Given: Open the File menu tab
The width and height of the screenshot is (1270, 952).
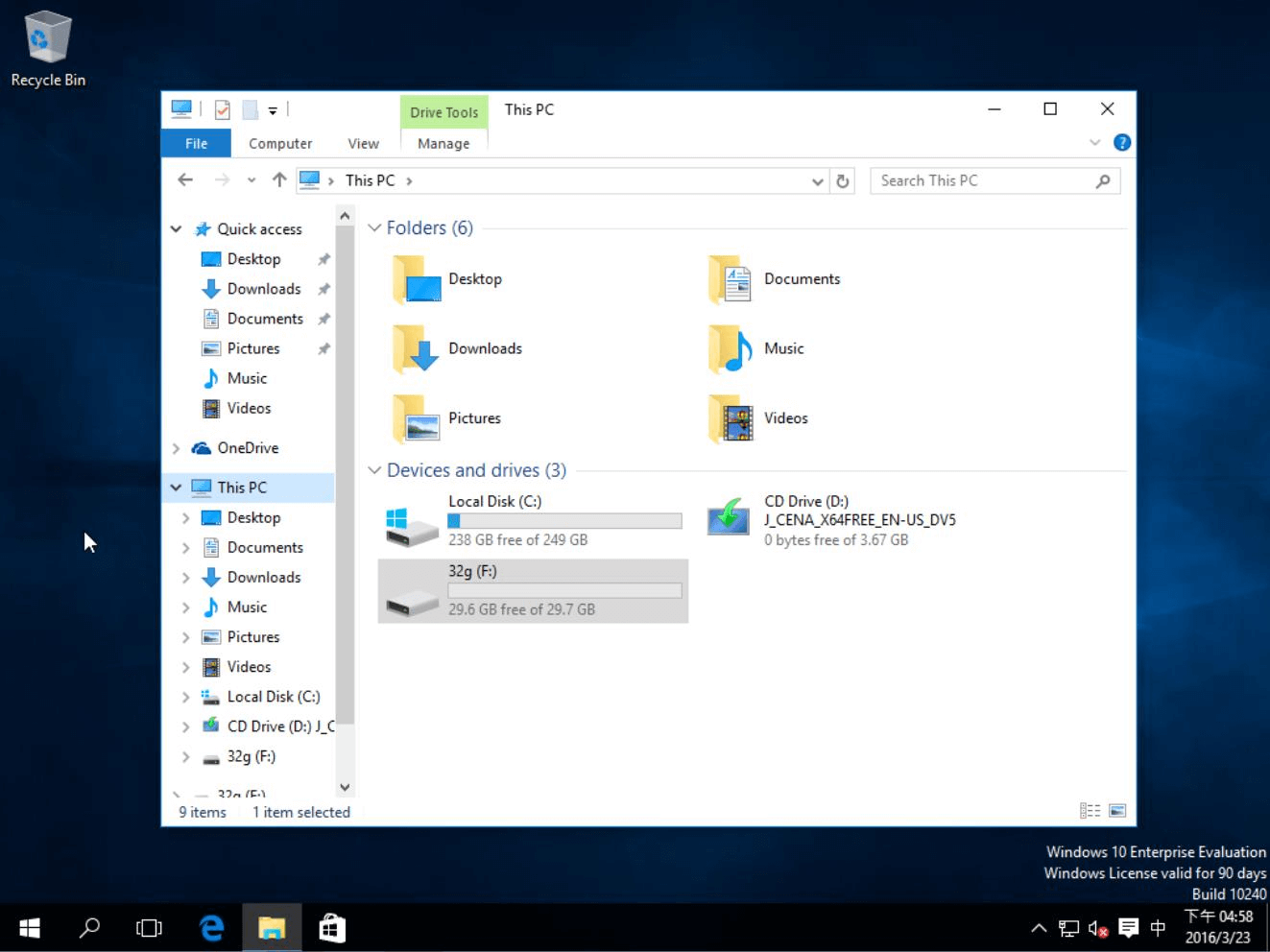Looking at the screenshot, I should (196, 143).
